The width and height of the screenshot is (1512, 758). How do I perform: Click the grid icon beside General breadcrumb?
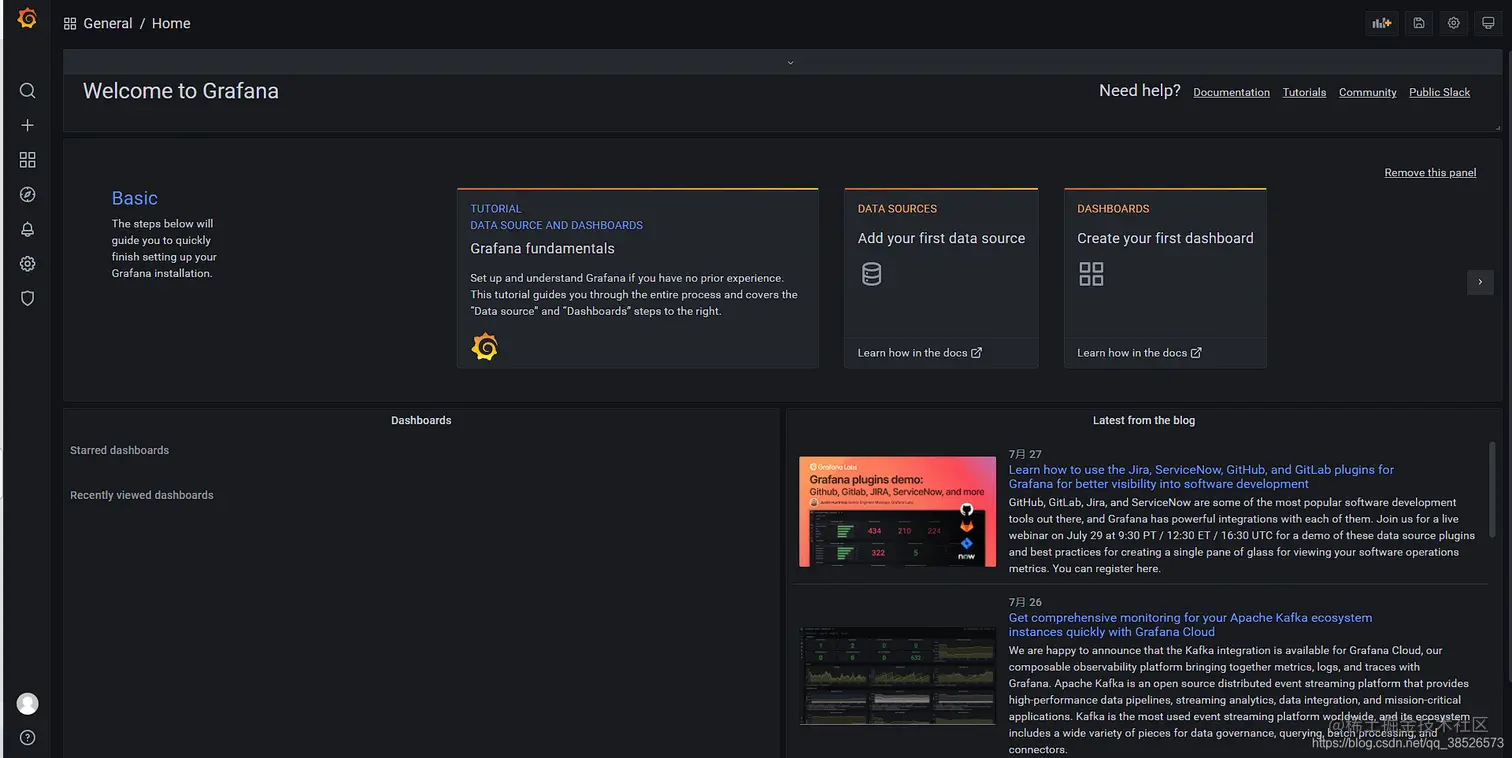70,23
